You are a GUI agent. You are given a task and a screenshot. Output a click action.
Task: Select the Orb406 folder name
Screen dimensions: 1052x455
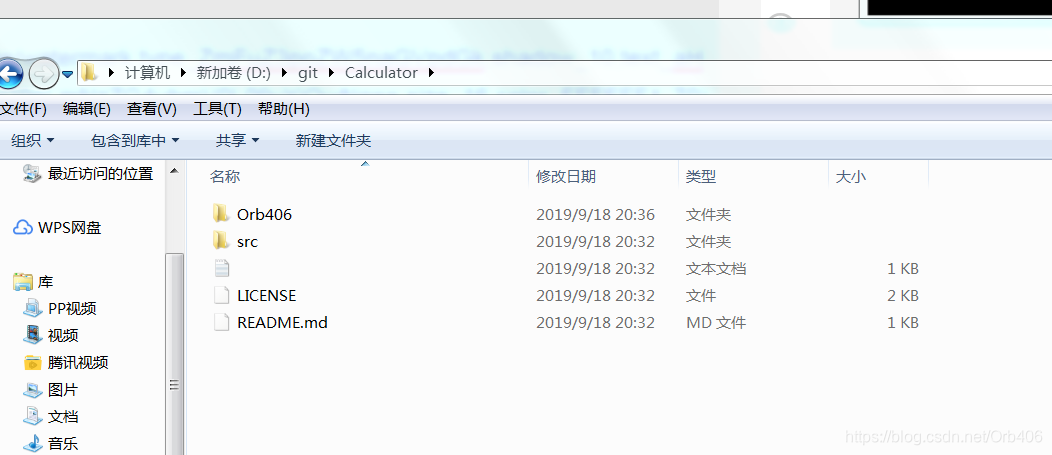pos(264,215)
